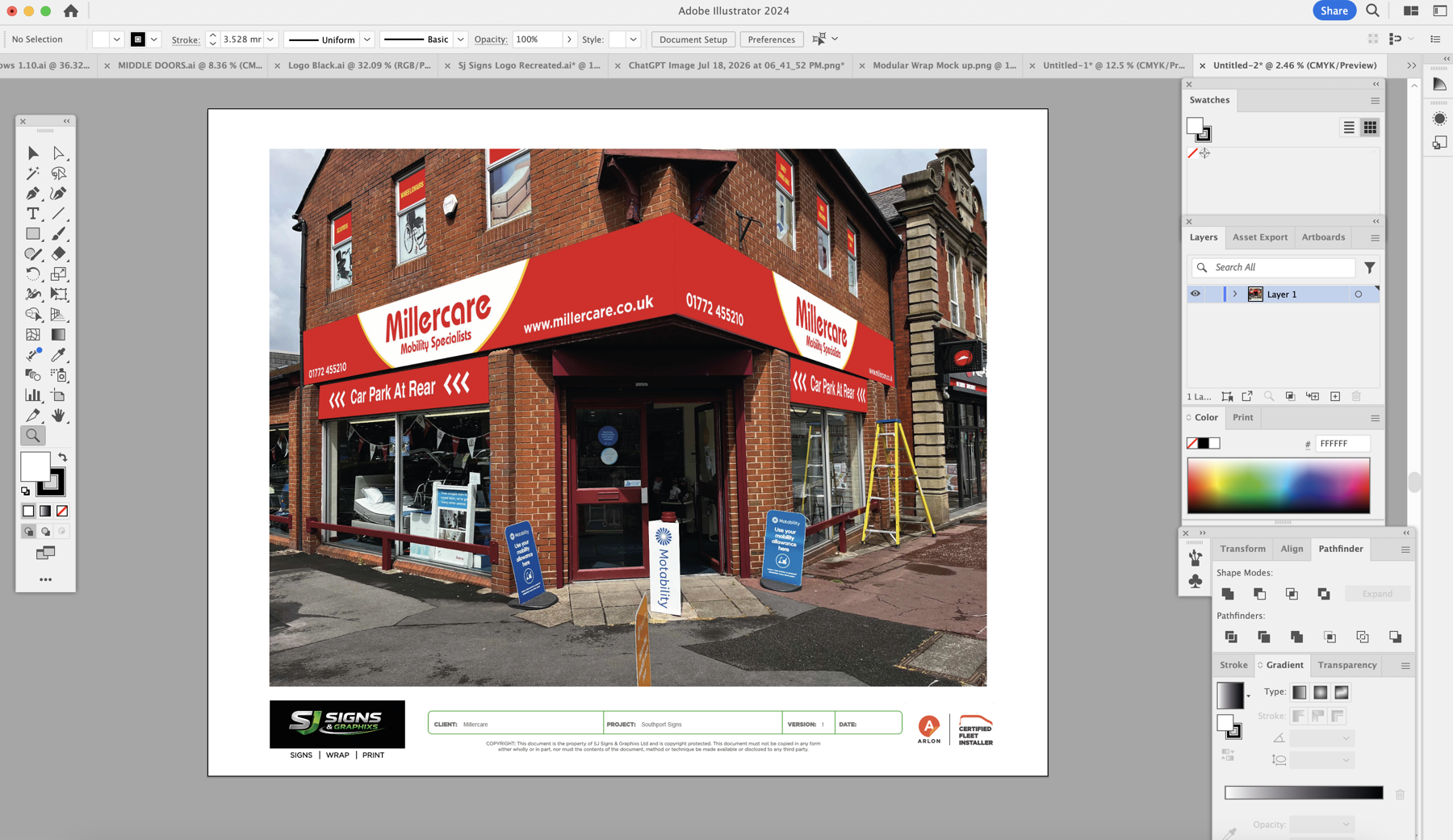
Task: Choose Freeform Gradient type button
Action: [x=1341, y=692]
